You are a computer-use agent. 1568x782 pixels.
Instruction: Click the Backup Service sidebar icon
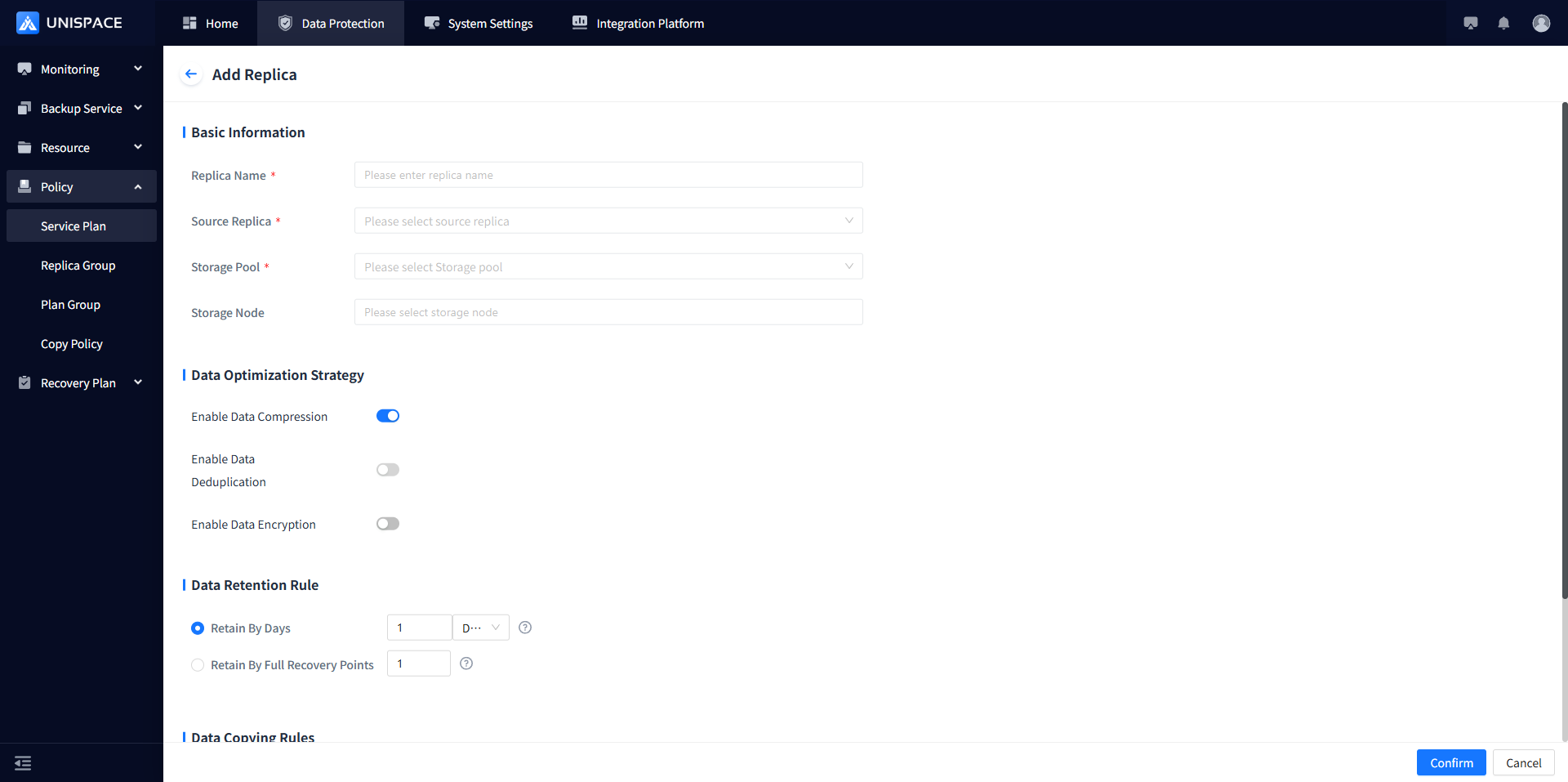(x=24, y=109)
